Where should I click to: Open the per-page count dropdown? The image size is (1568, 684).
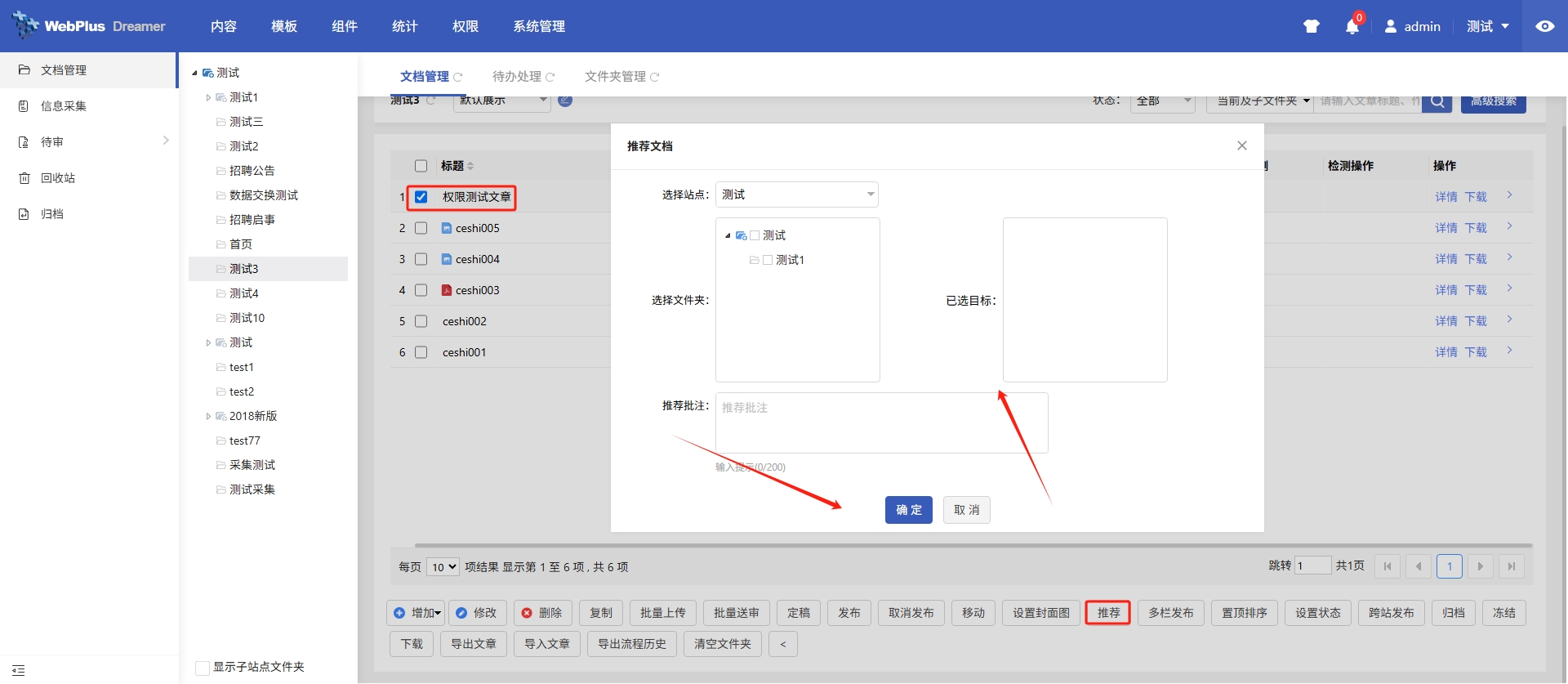(x=443, y=567)
